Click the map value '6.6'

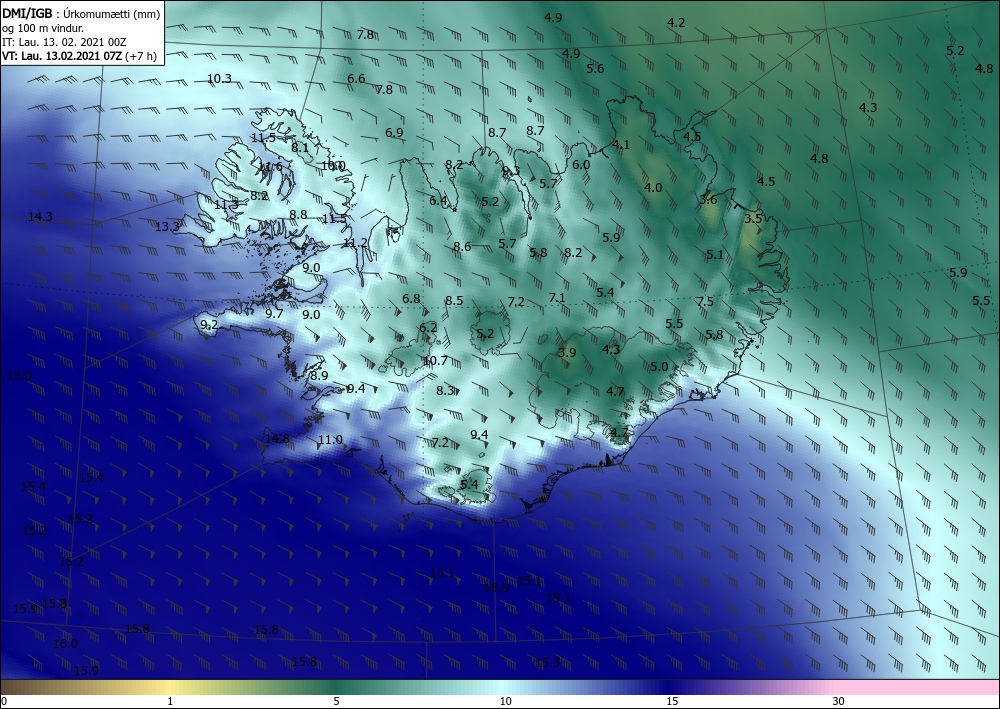[357, 78]
